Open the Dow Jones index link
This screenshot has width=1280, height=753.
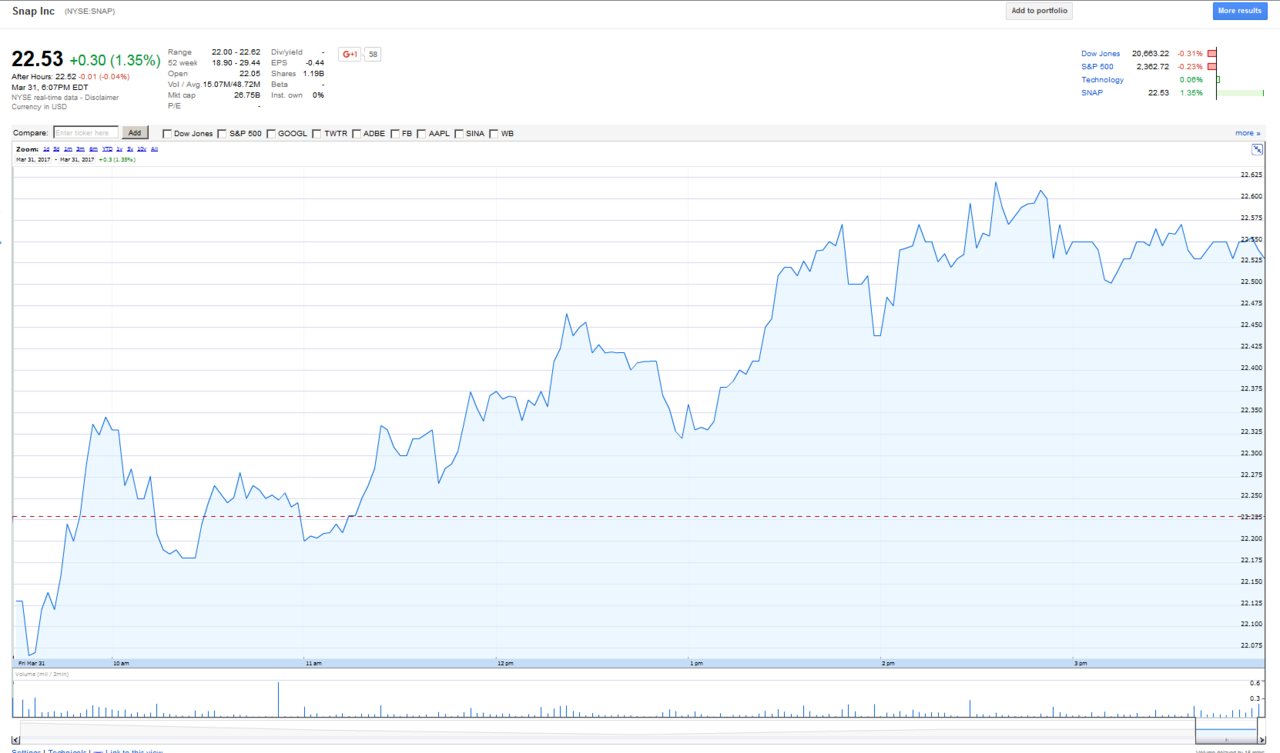pyautogui.click(x=1101, y=53)
